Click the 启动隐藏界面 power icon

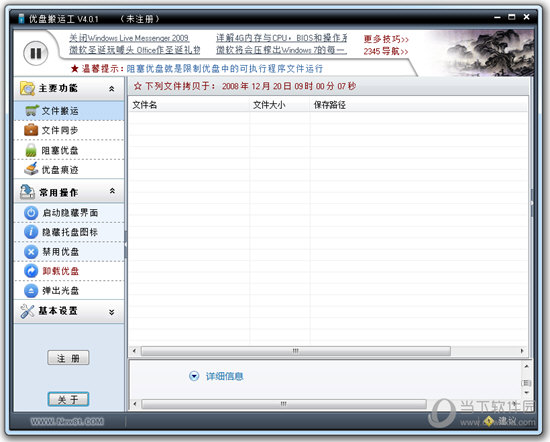31,213
